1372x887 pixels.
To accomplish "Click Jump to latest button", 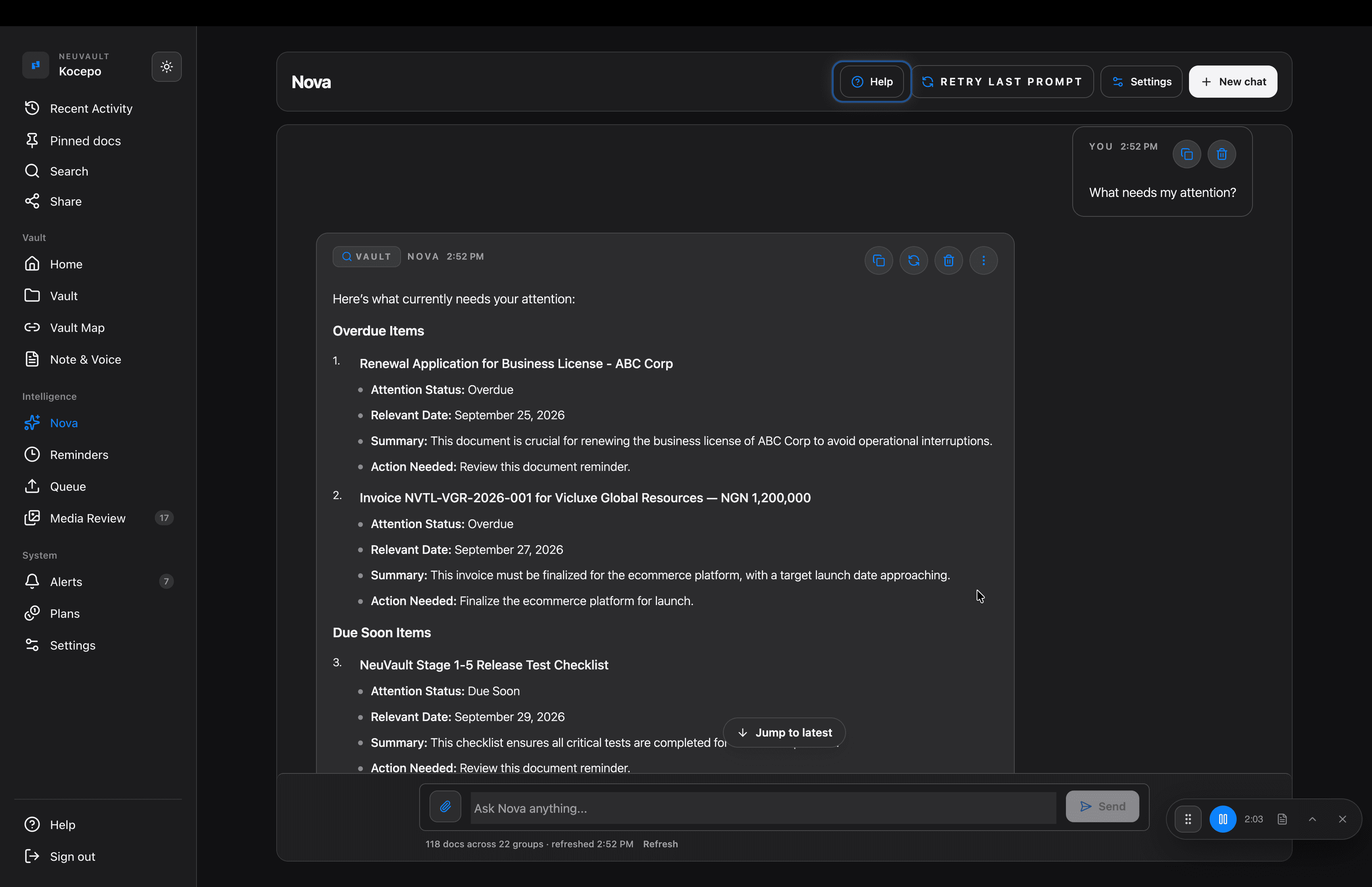I will click(x=784, y=732).
